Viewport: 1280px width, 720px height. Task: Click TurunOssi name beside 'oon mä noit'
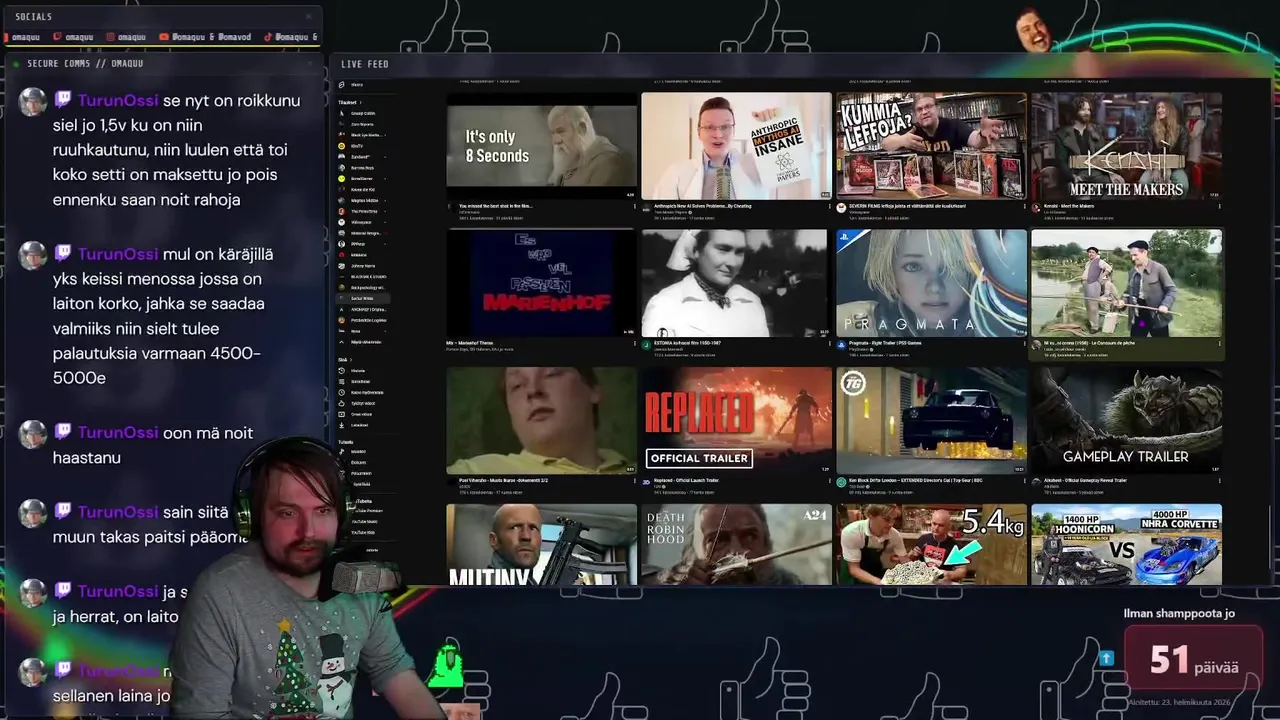[118, 433]
